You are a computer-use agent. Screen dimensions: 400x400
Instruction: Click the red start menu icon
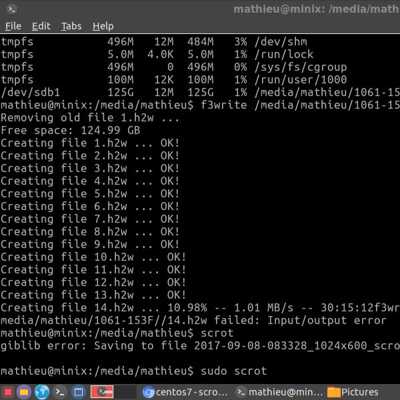(8, 392)
